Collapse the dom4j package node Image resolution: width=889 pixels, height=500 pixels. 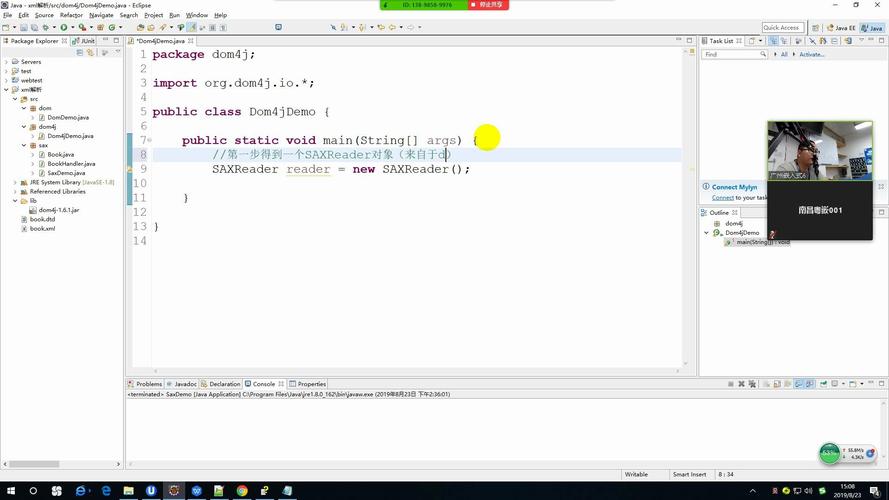[24, 126]
